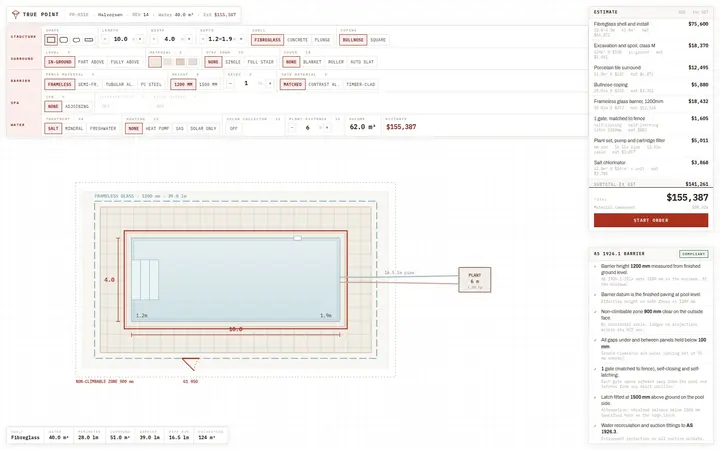Viewport: 720px width, 450px height.
Task: Increase the pool depth profile
Action: click(x=241, y=39)
